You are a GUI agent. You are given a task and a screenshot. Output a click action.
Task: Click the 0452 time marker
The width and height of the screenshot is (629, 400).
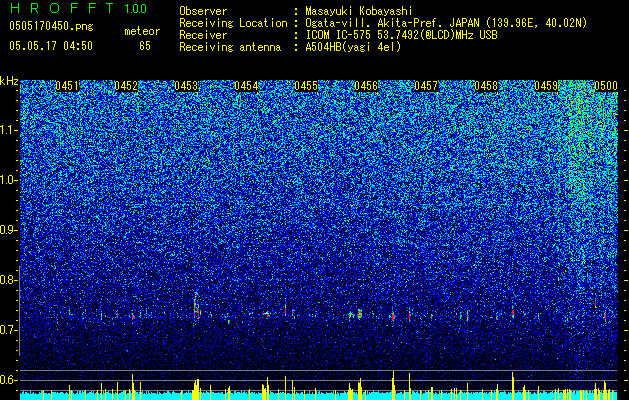coord(126,86)
